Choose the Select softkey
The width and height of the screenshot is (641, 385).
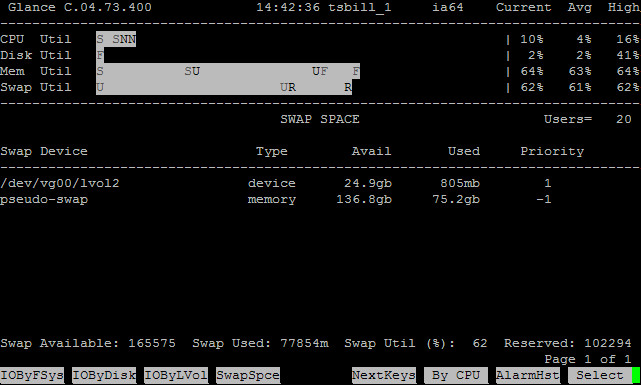[600, 375]
